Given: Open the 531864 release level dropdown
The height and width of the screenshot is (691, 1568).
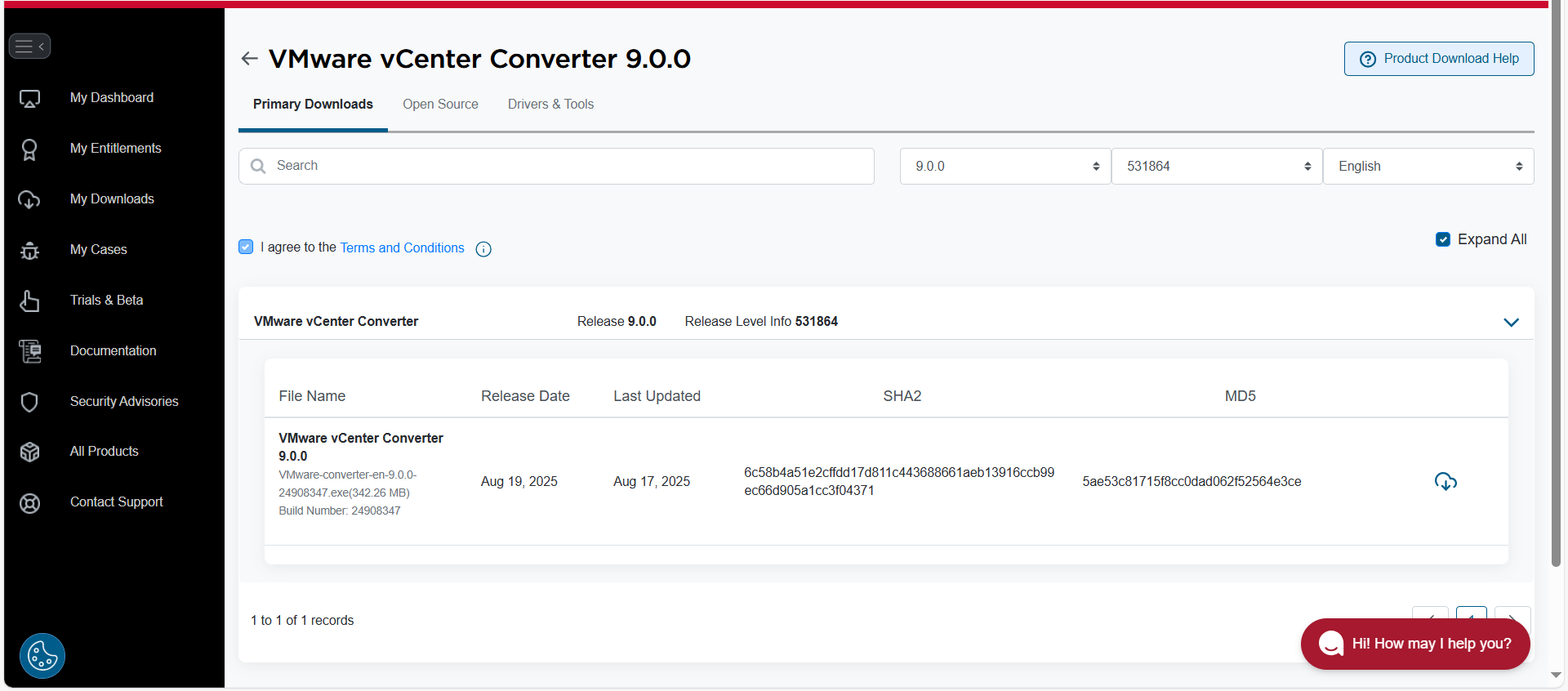Looking at the screenshot, I should [x=1216, y=167].
